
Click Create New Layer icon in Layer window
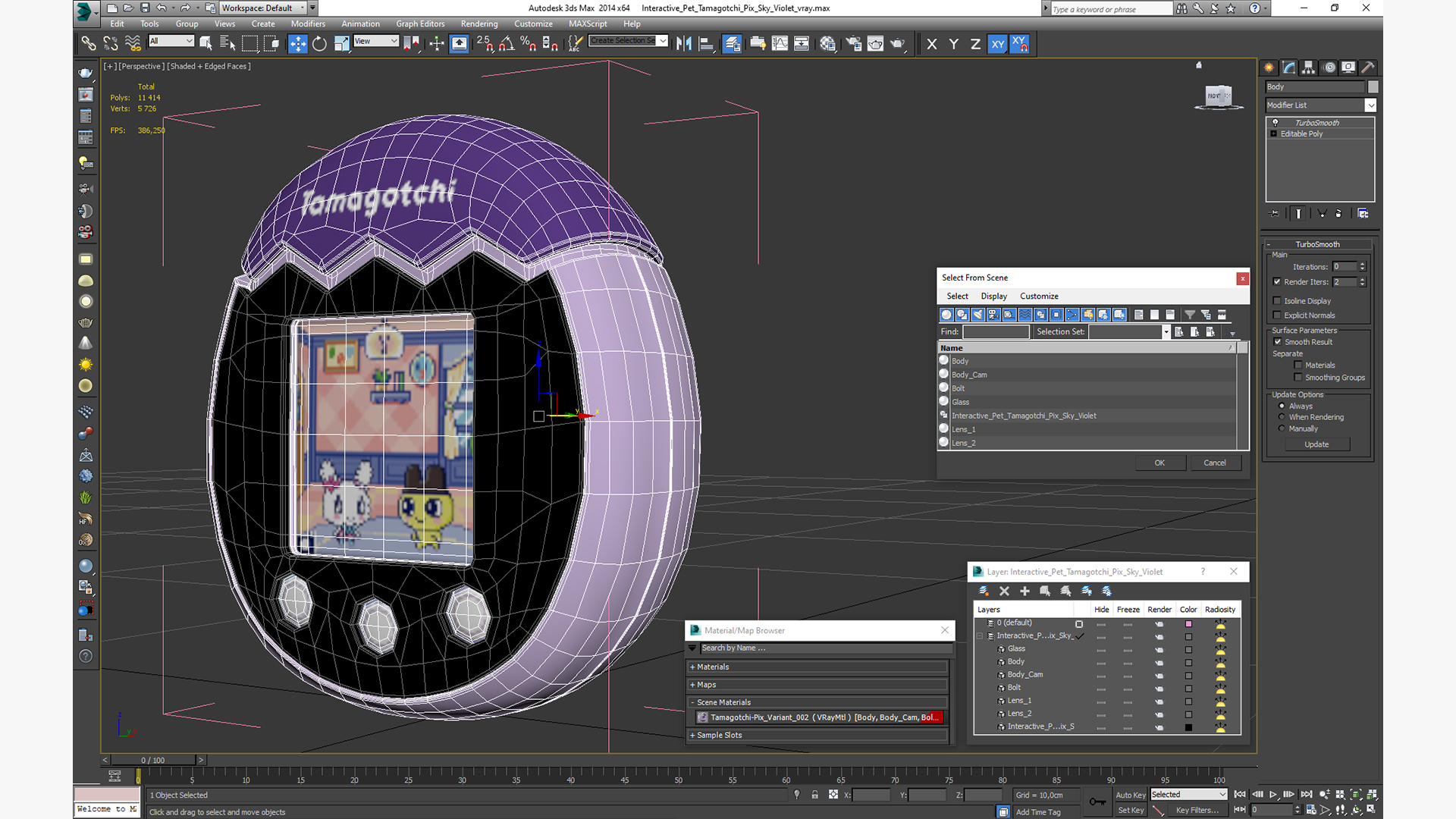click(984, 591)
